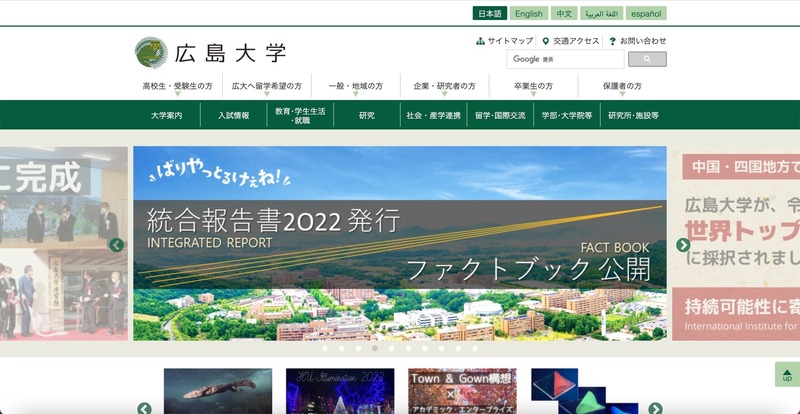This screenshot has height=414, width=800.
Task: Click the Hiroshima University phoenix logo
Action: click(152, 53)
